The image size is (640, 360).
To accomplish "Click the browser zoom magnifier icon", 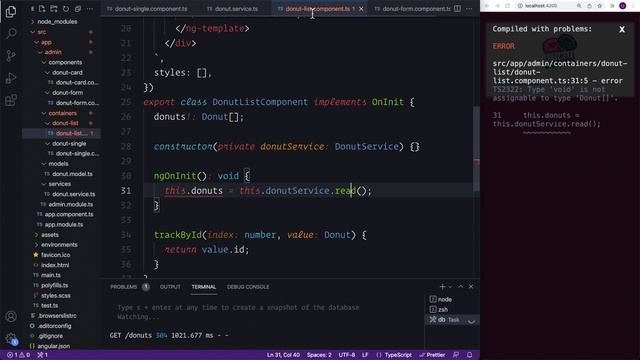I will [579, 6].
